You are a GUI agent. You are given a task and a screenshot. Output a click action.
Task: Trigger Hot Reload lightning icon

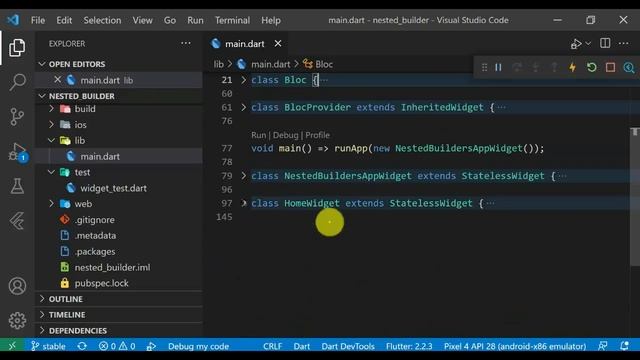(573, 67)
